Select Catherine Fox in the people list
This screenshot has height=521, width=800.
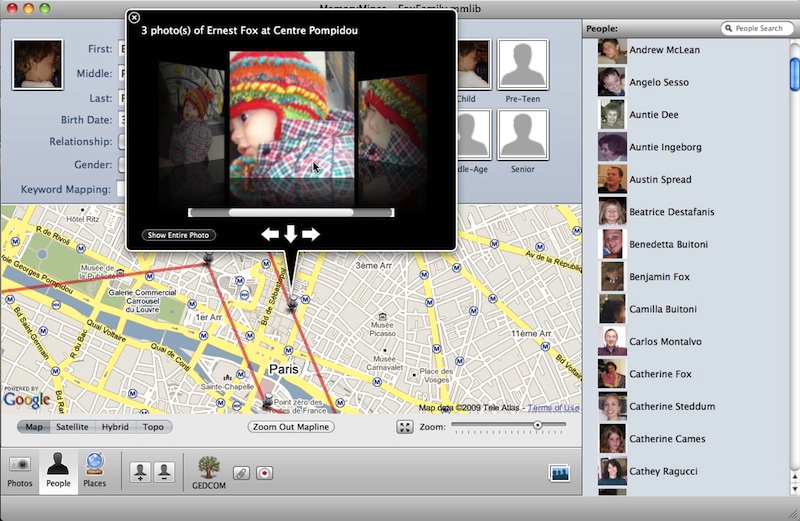[x=660, y=374]
